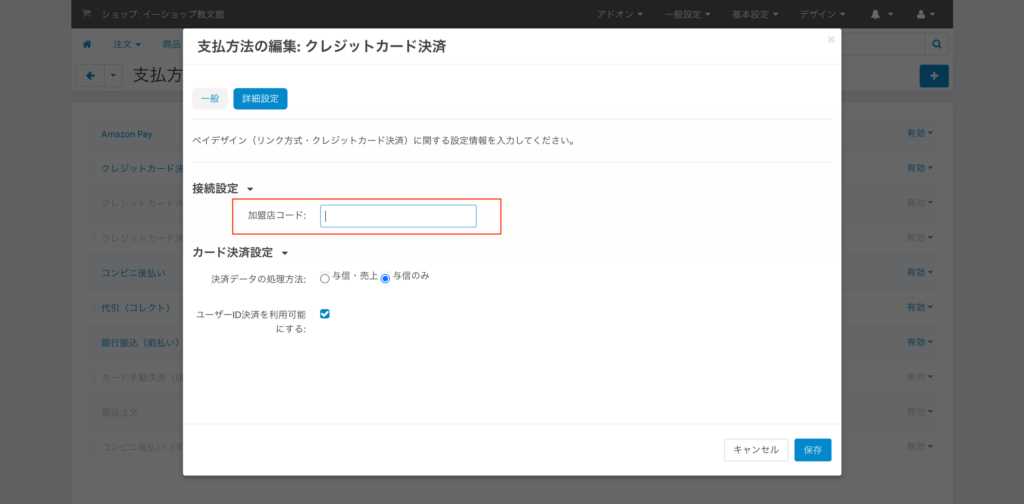The width and height of the screenshot is (1024, 504).
Task: Click the 加盟店コード input field
Action: click(398, 216)
